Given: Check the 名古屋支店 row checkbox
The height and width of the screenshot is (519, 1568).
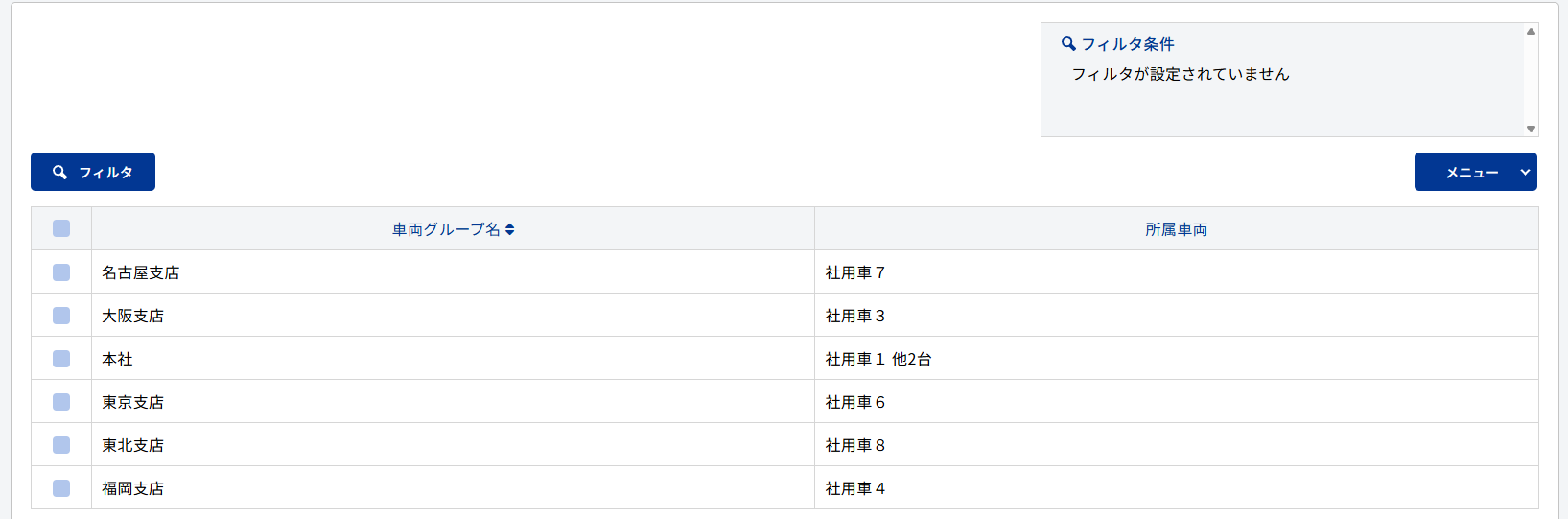Looking at the screenshot, I should [61, 272].
